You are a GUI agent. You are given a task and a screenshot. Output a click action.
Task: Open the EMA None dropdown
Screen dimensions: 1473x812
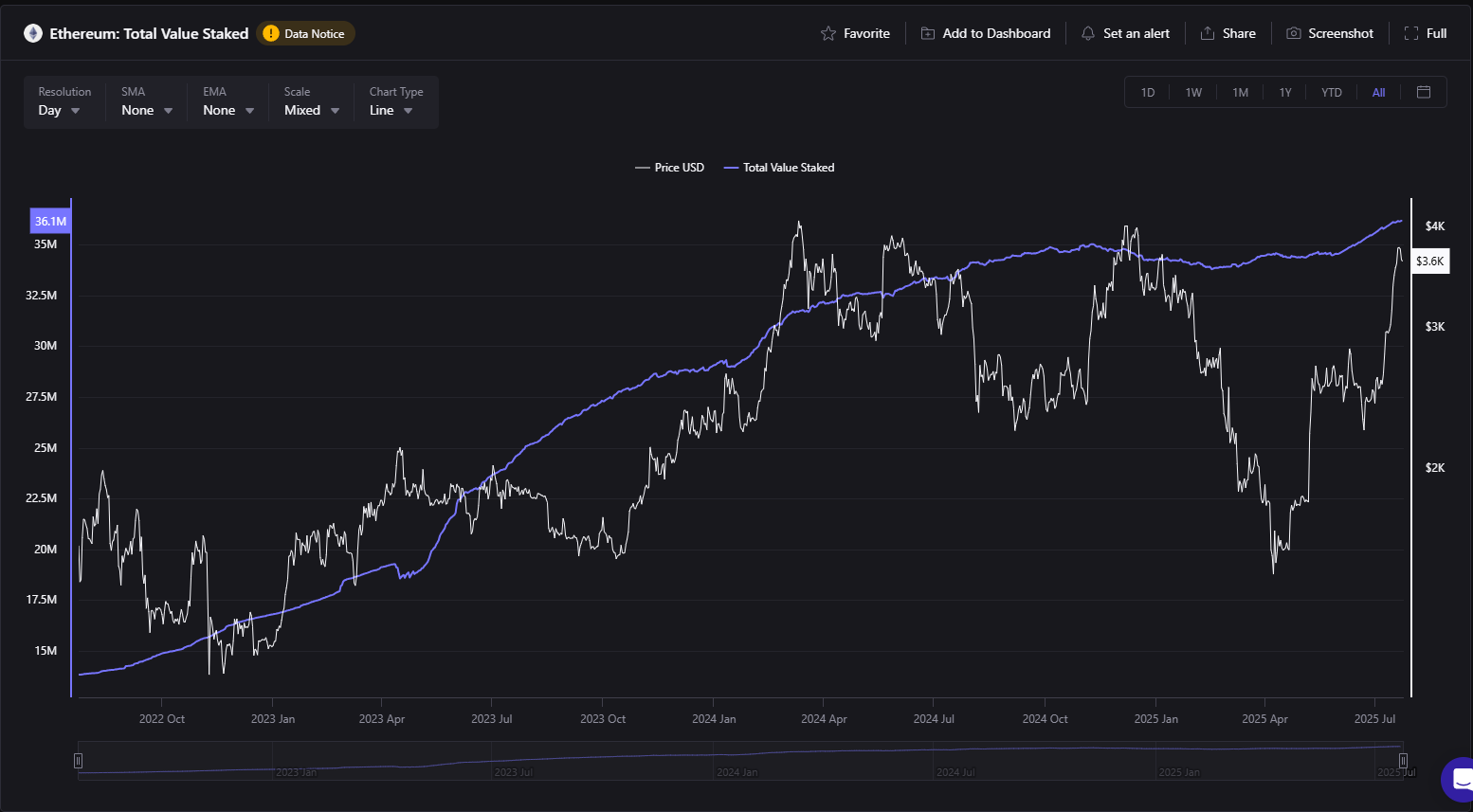click(228, 101)
